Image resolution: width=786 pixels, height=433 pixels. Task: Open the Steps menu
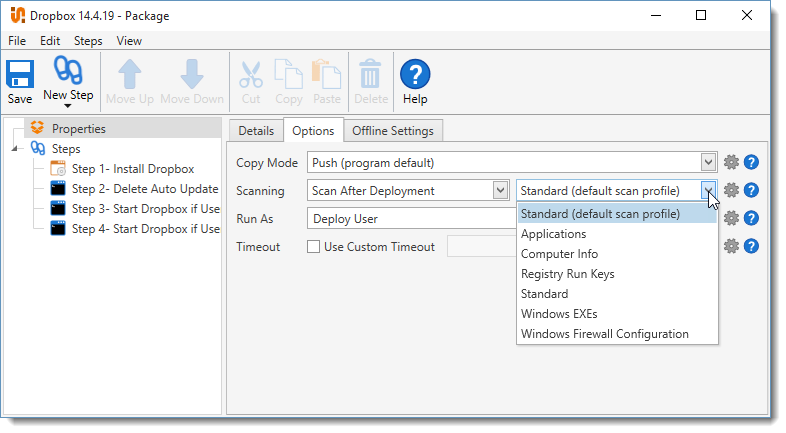[88, 41]
